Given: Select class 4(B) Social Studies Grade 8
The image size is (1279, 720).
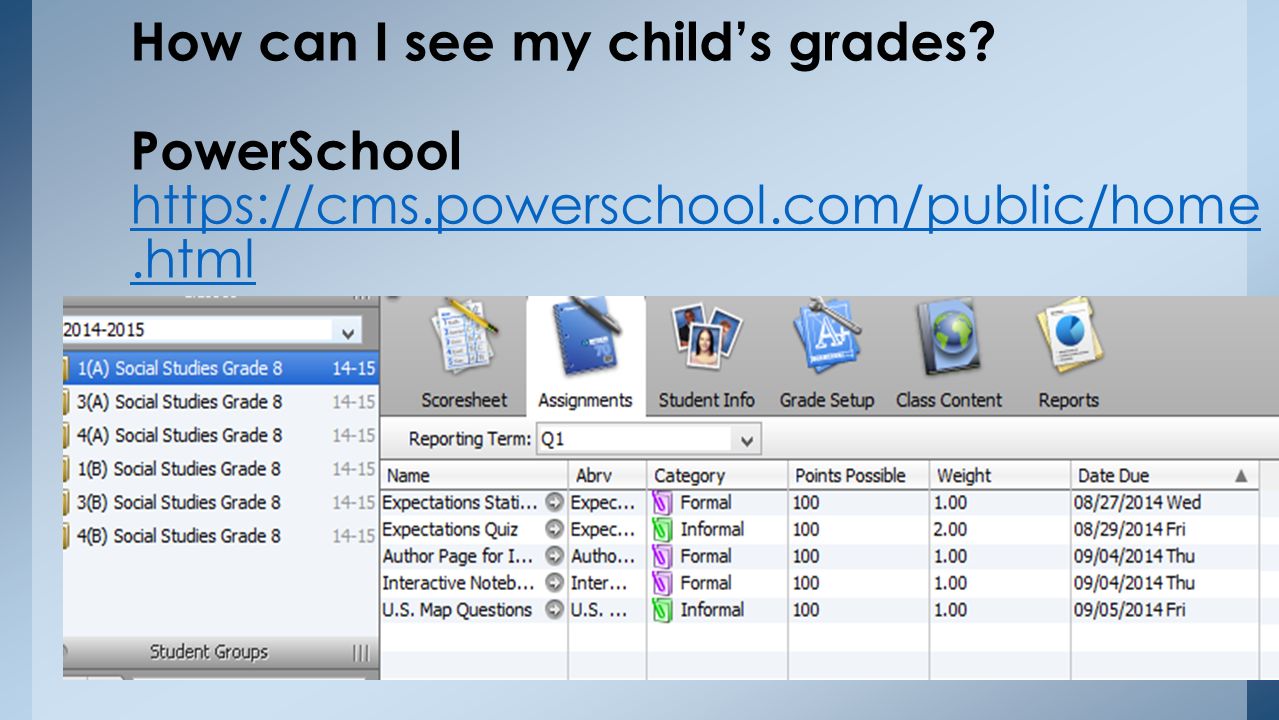Looking at the screenshot, I should 220,536.
